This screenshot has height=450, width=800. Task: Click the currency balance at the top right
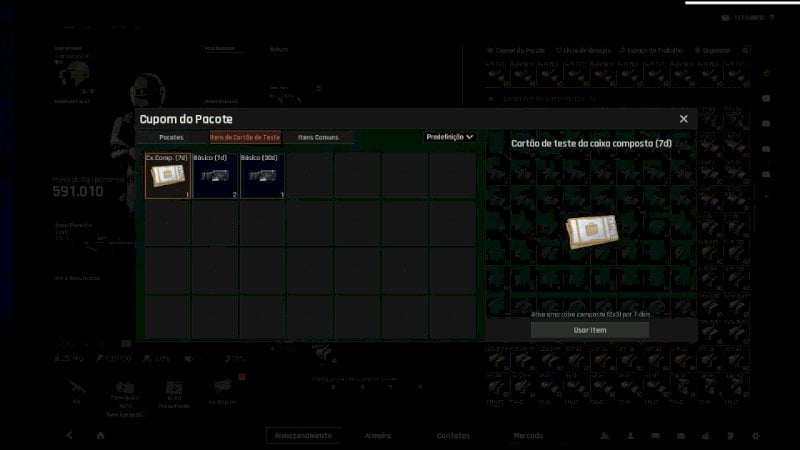point(743,18)
